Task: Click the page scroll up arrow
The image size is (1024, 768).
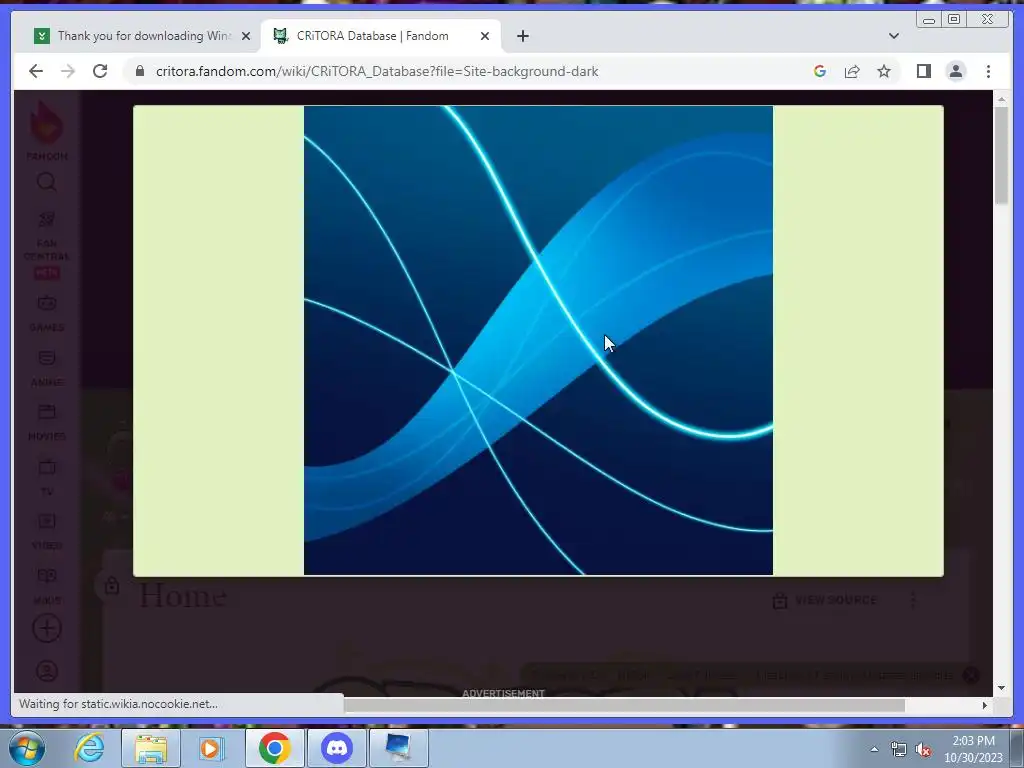Action: click(x=1001, y=99)
